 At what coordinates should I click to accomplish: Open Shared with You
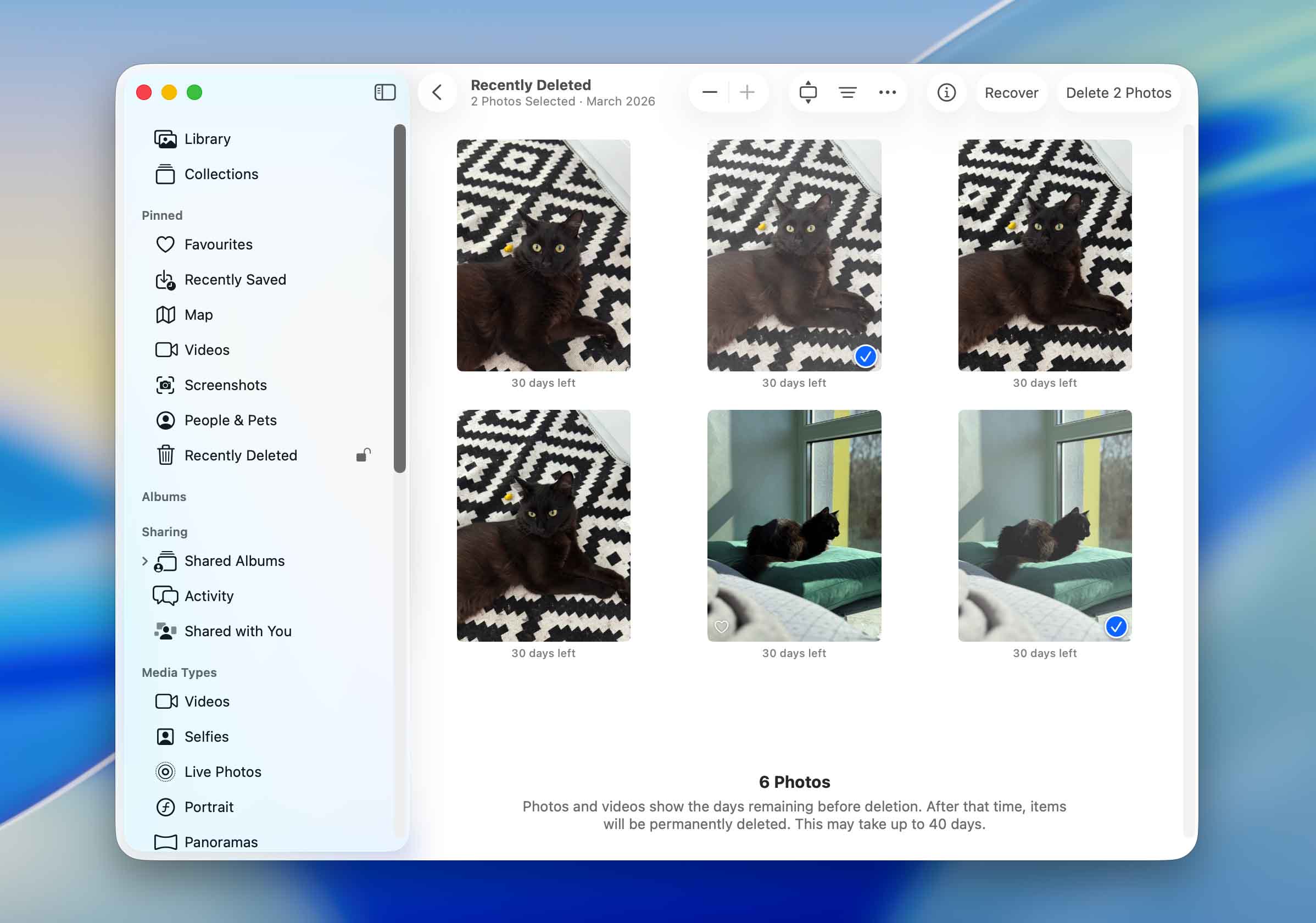264,631
